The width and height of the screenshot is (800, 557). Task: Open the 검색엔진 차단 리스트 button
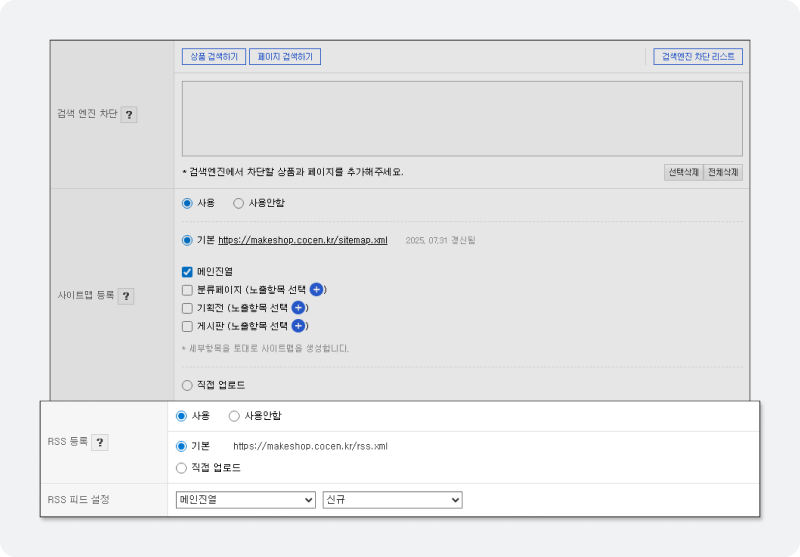tap(697, 57)
